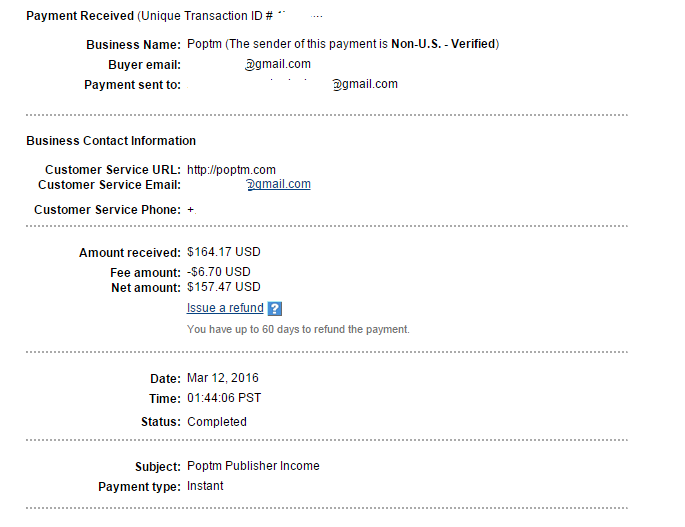Click the -$6.70 USD fee amount

tap(219, 272)
